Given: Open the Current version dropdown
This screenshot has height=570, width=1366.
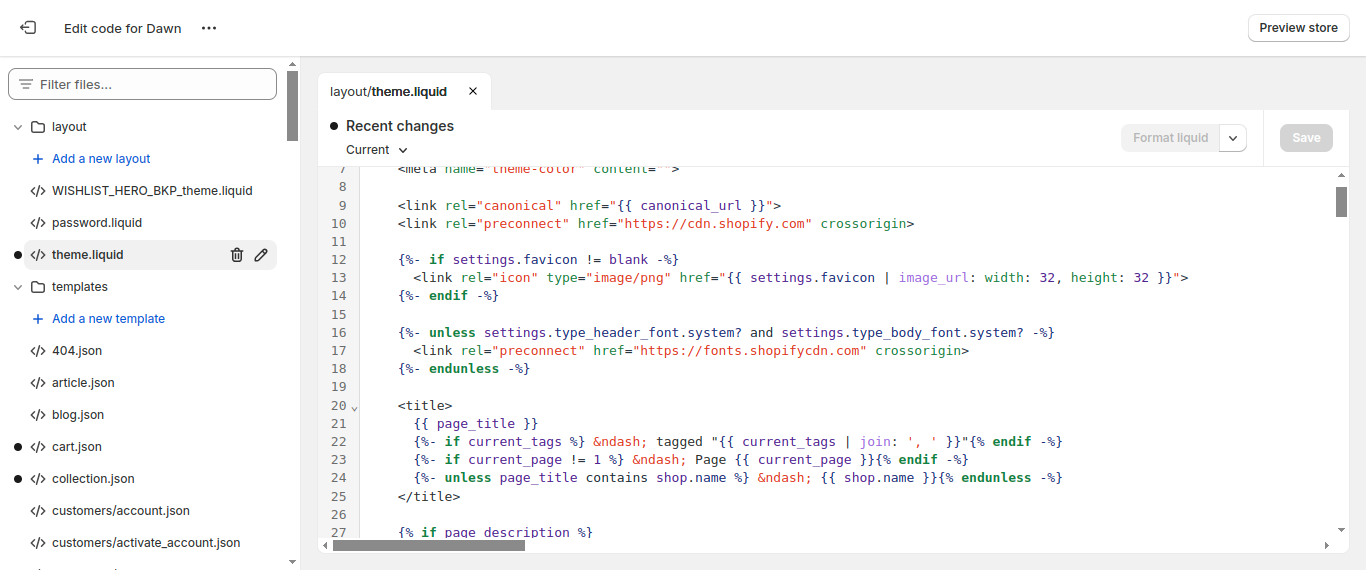Looking at the screenshot, I should coord(377,150).
